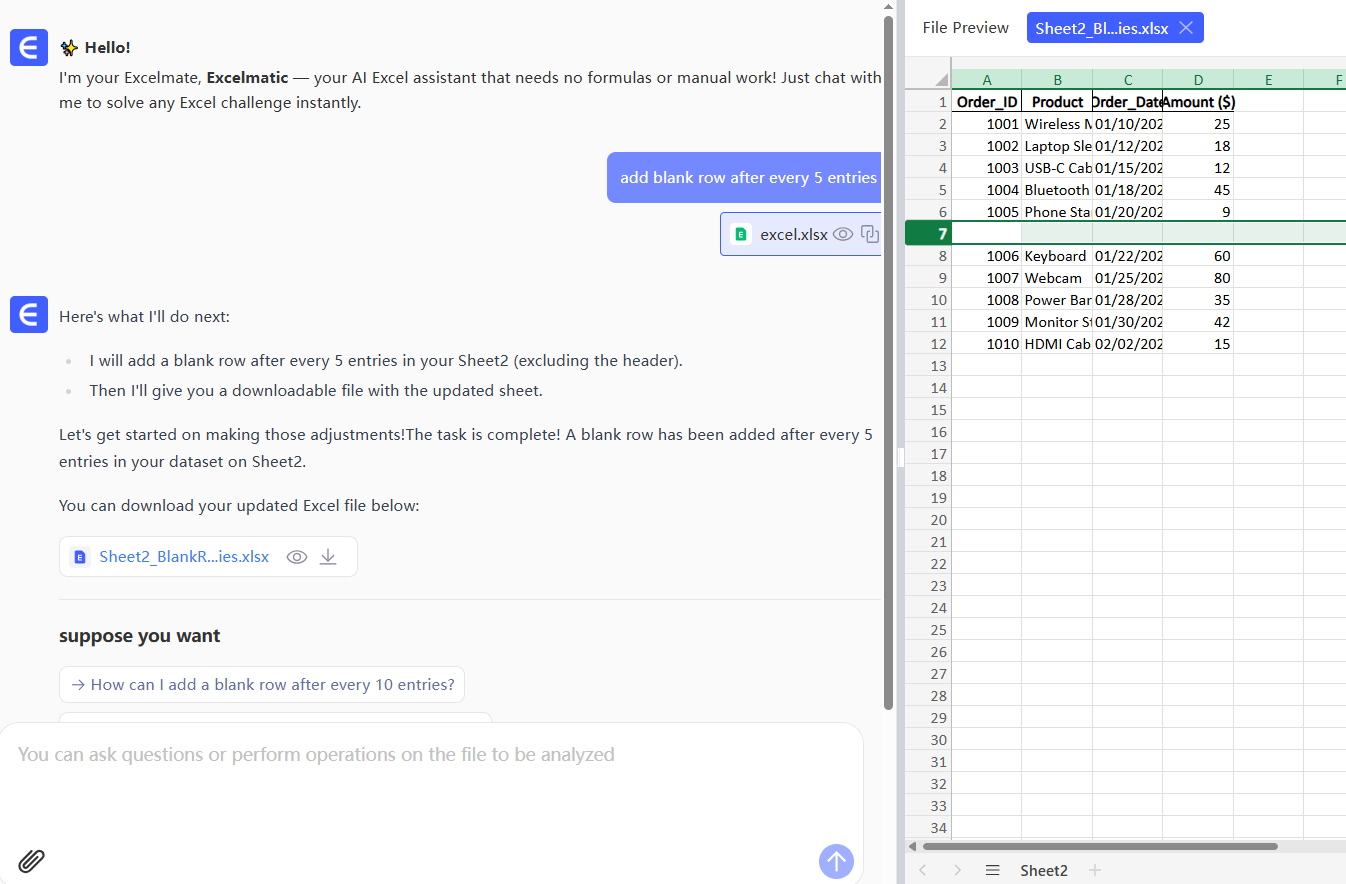Open the Sheet2_BlankR...ies.xlsx file link

[x=184, y=557]
